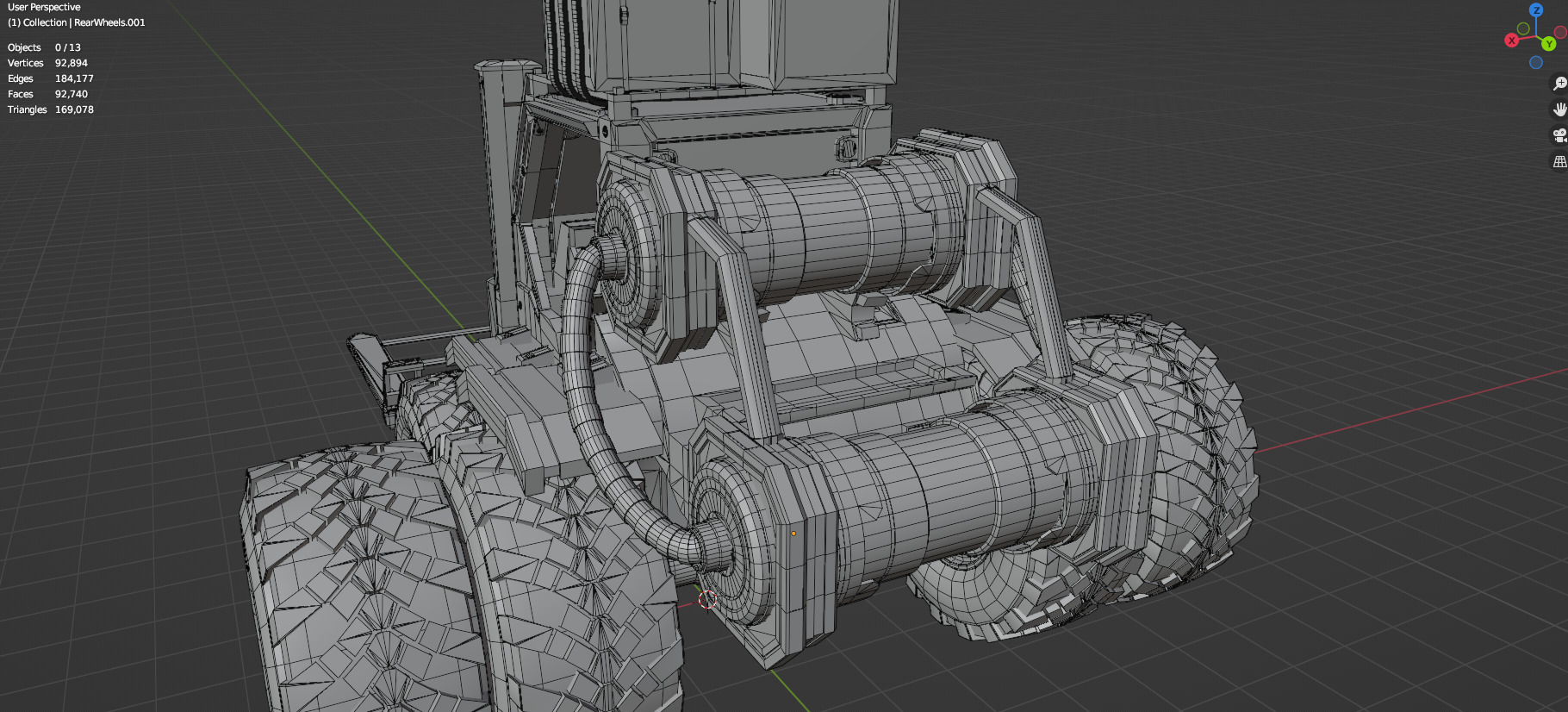This screenshot has height=712, width=1568.
Task: Click the green Y axis gizmo handle
Action: 1548,44
